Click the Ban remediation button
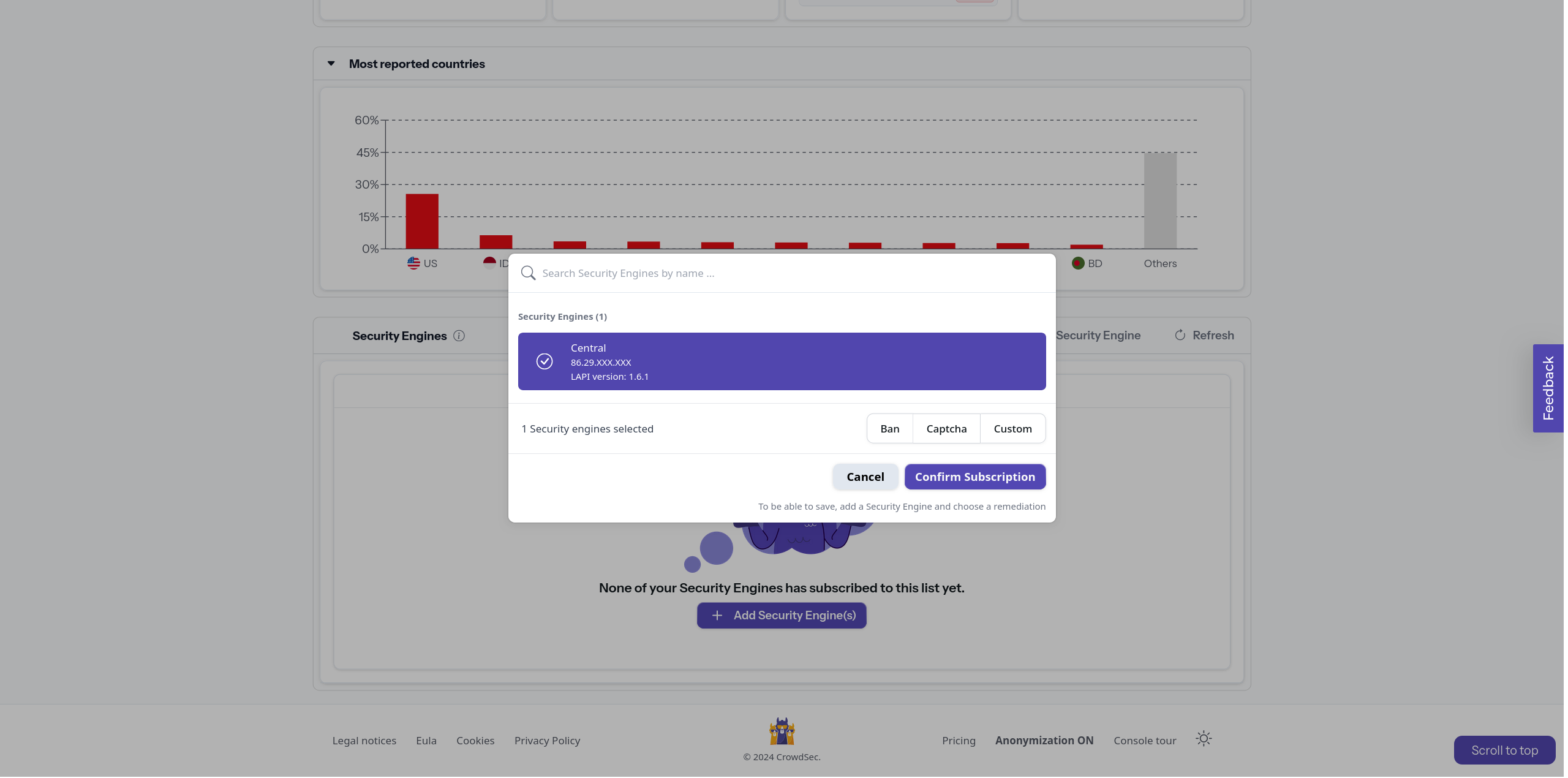The width and height of the screenshot is (1568, 778). point(889,428)
